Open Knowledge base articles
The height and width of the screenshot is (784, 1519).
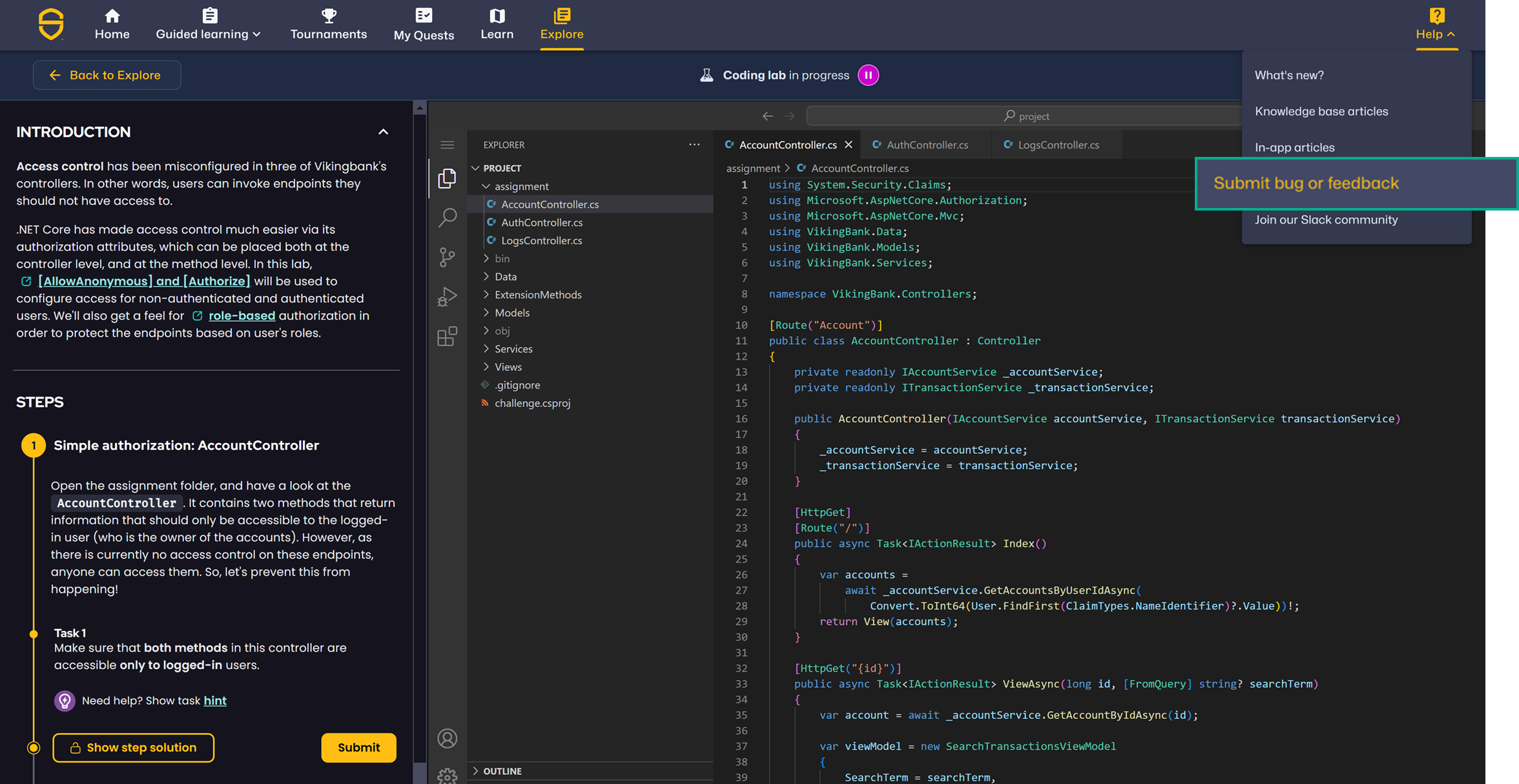1321,111
